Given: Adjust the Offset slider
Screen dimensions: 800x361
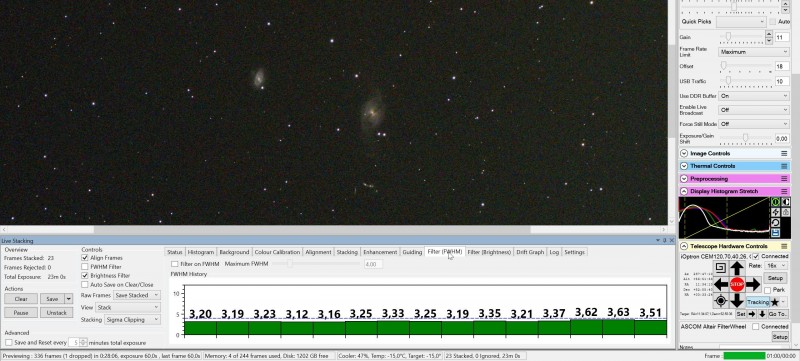Looking at the screenshot, I should tap(723, 66).
